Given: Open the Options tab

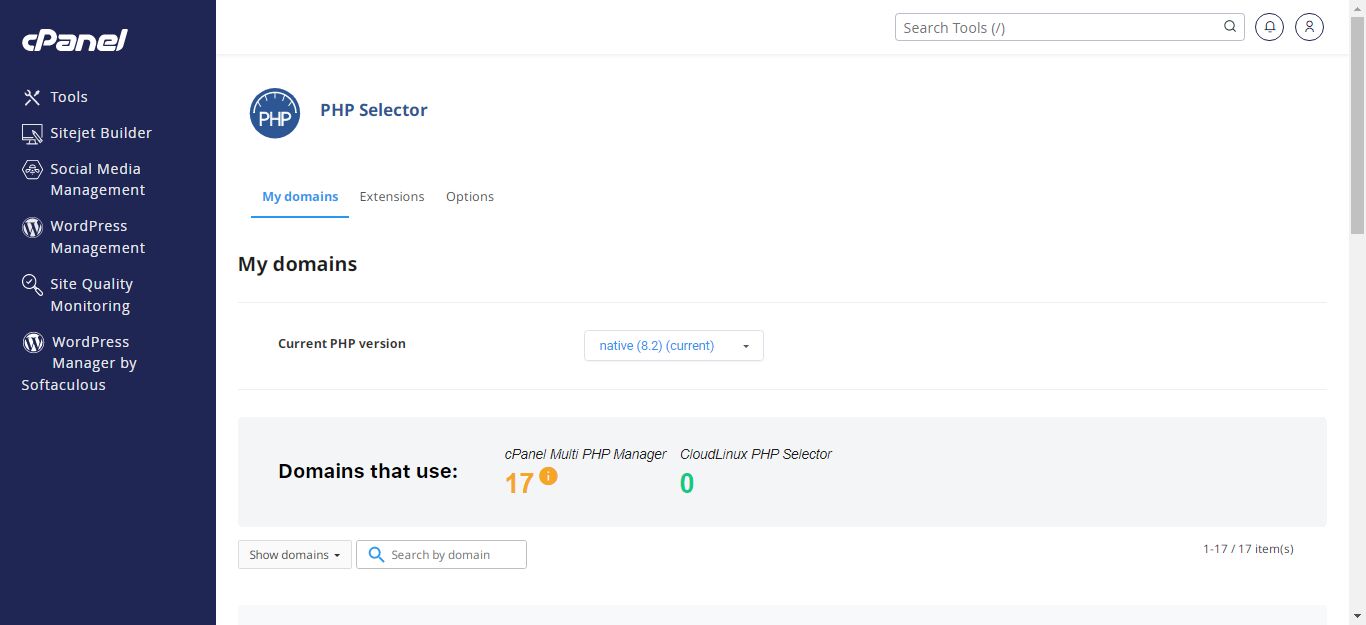Looking at the screenshot, I should coord(470,196).
